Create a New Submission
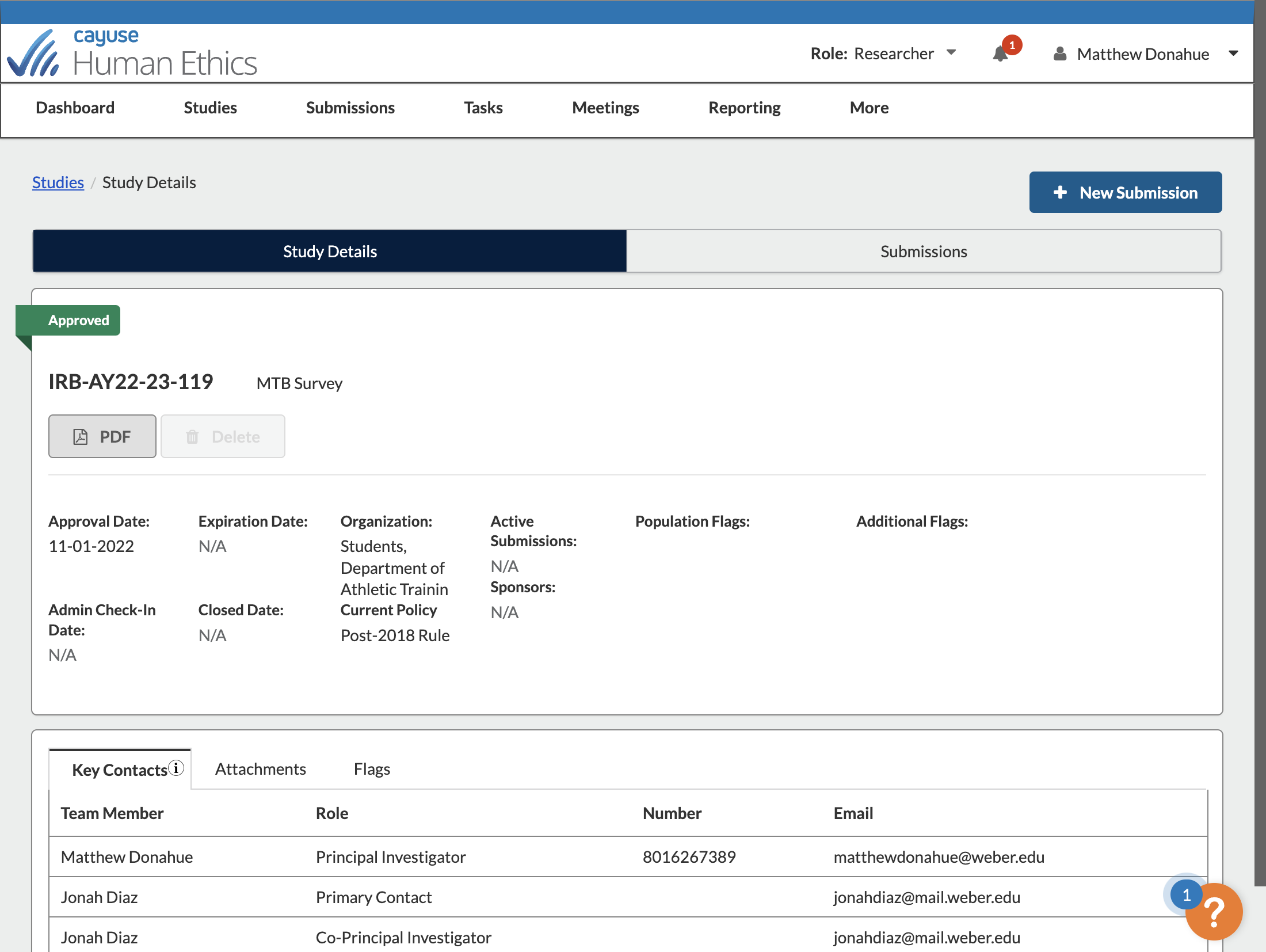1266x952 pixels. [1125, 192]
